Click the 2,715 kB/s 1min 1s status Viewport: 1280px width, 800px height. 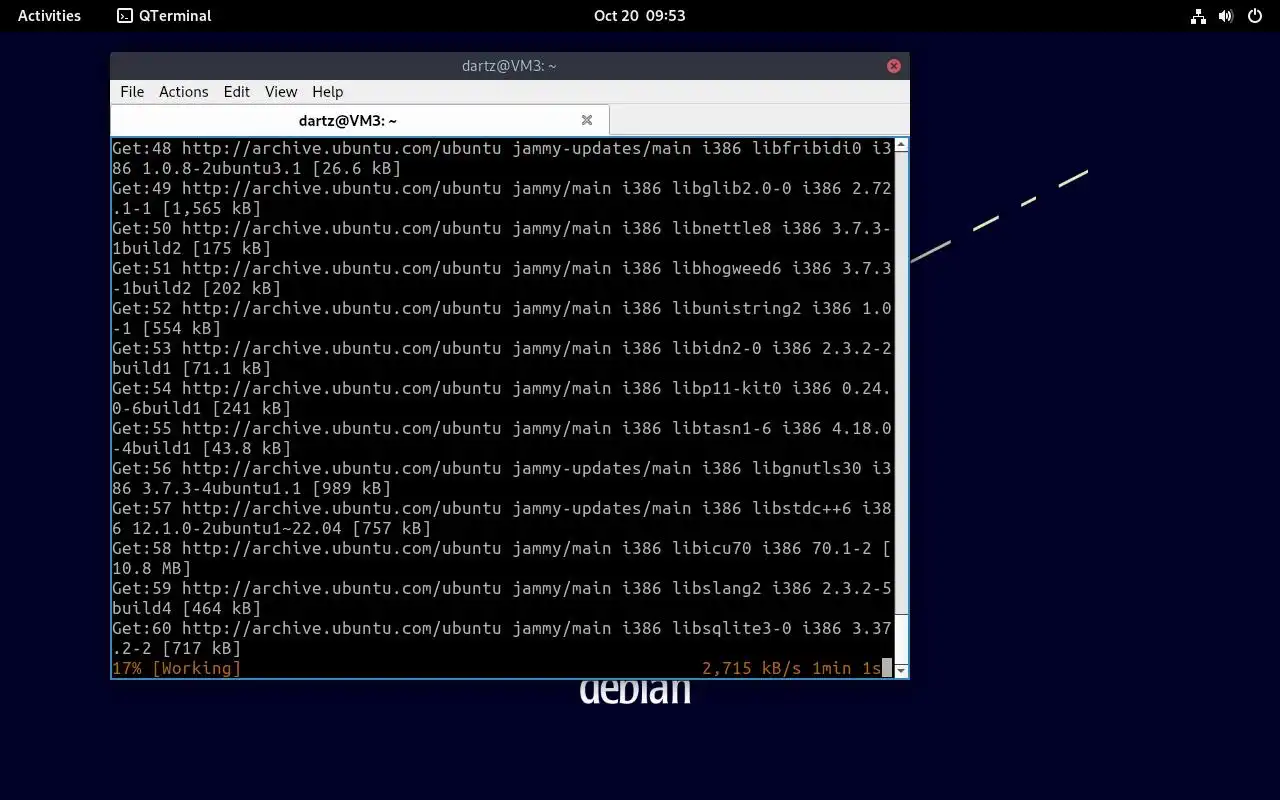coord(791,668)
